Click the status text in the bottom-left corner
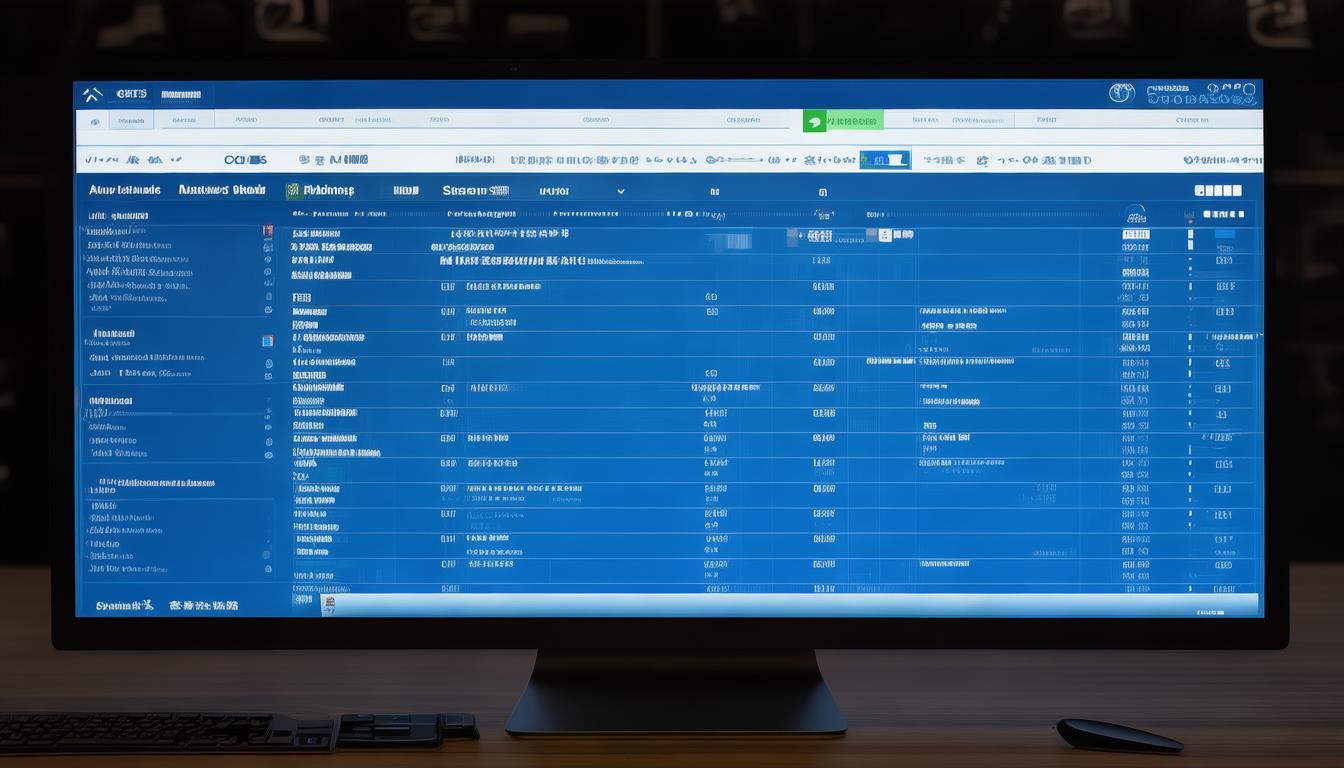This screenshot has width=1344, height=768. point(124,605)
